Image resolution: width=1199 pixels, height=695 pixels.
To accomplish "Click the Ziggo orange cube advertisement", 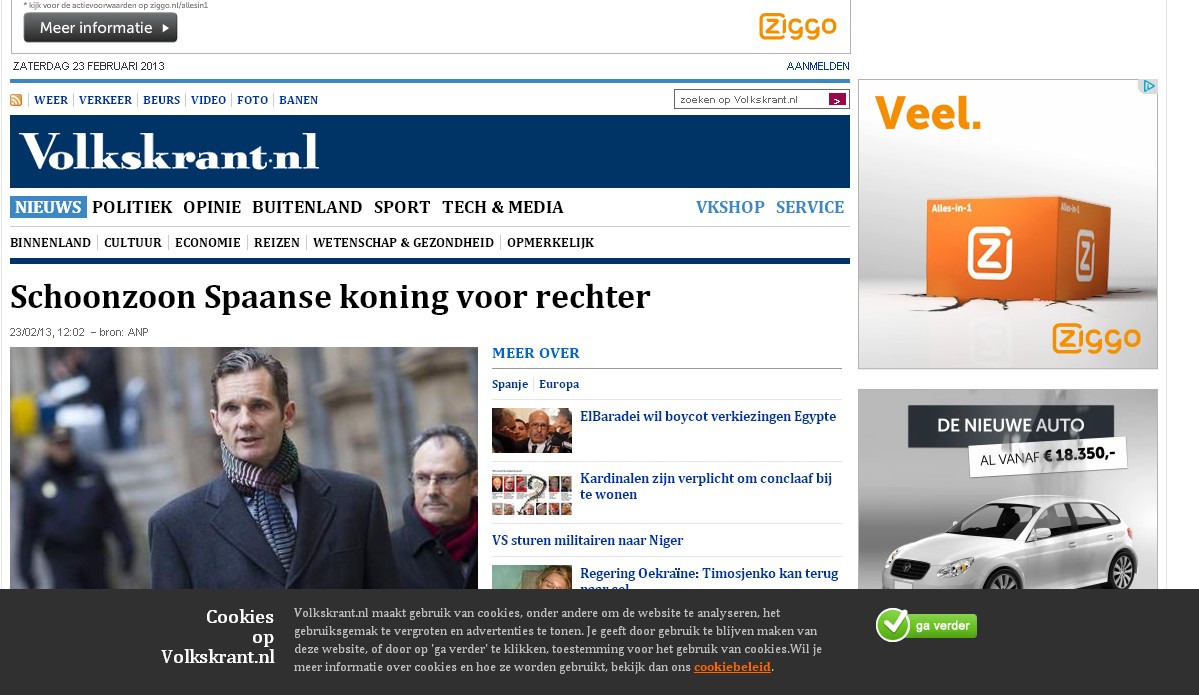I will [1008, 224].
